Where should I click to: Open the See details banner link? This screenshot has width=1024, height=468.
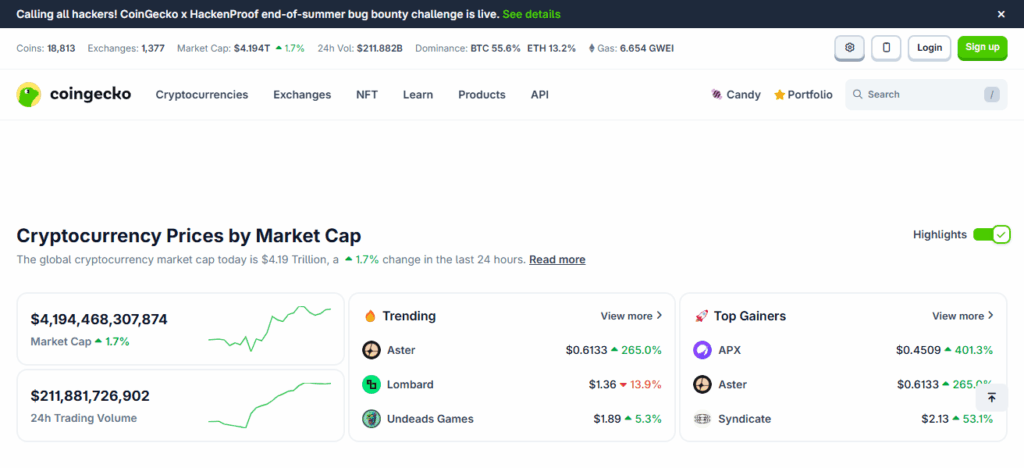(x=531, y=14)
